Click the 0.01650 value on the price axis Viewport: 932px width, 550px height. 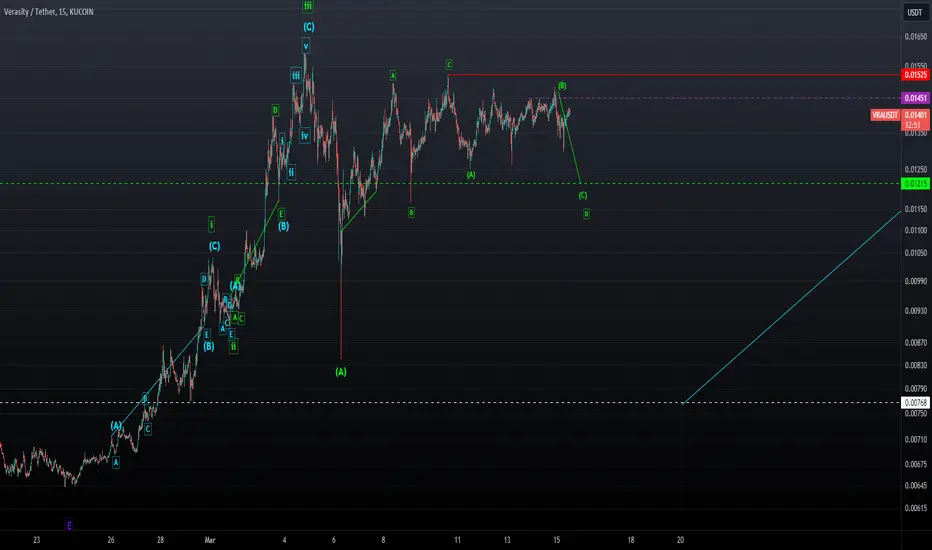[x=915, y=37]
